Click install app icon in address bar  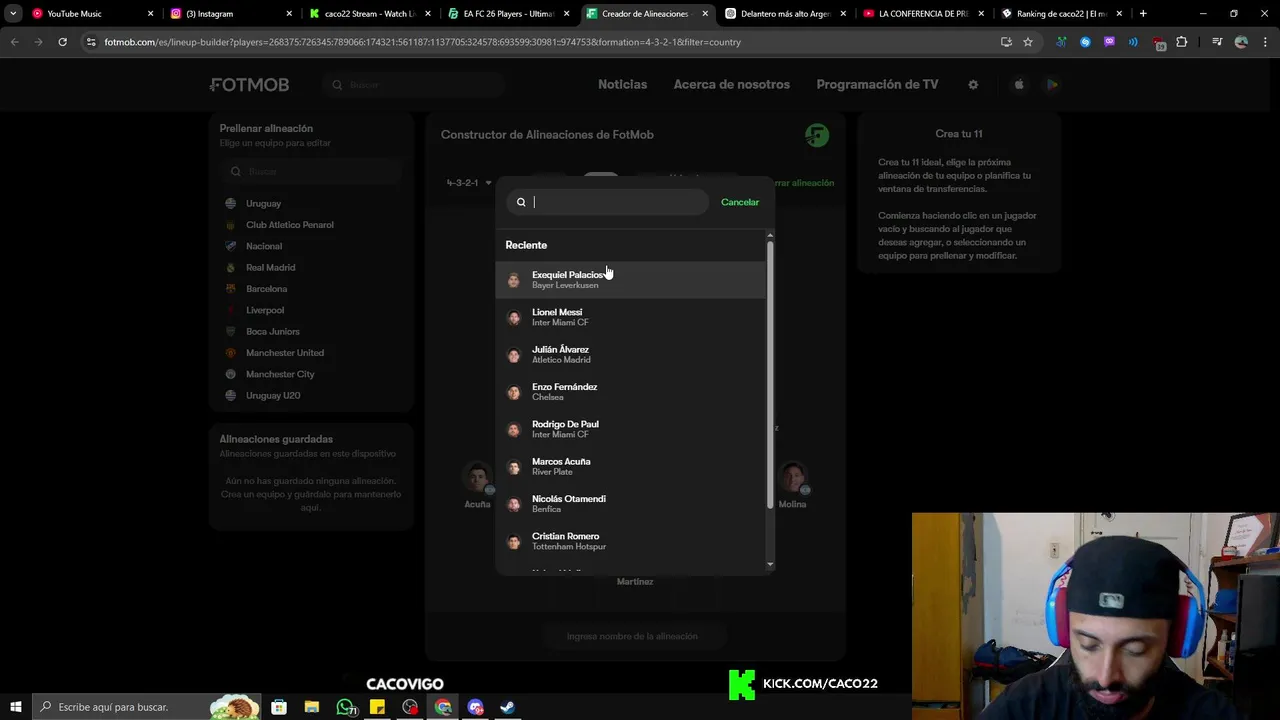[1006, 42]
